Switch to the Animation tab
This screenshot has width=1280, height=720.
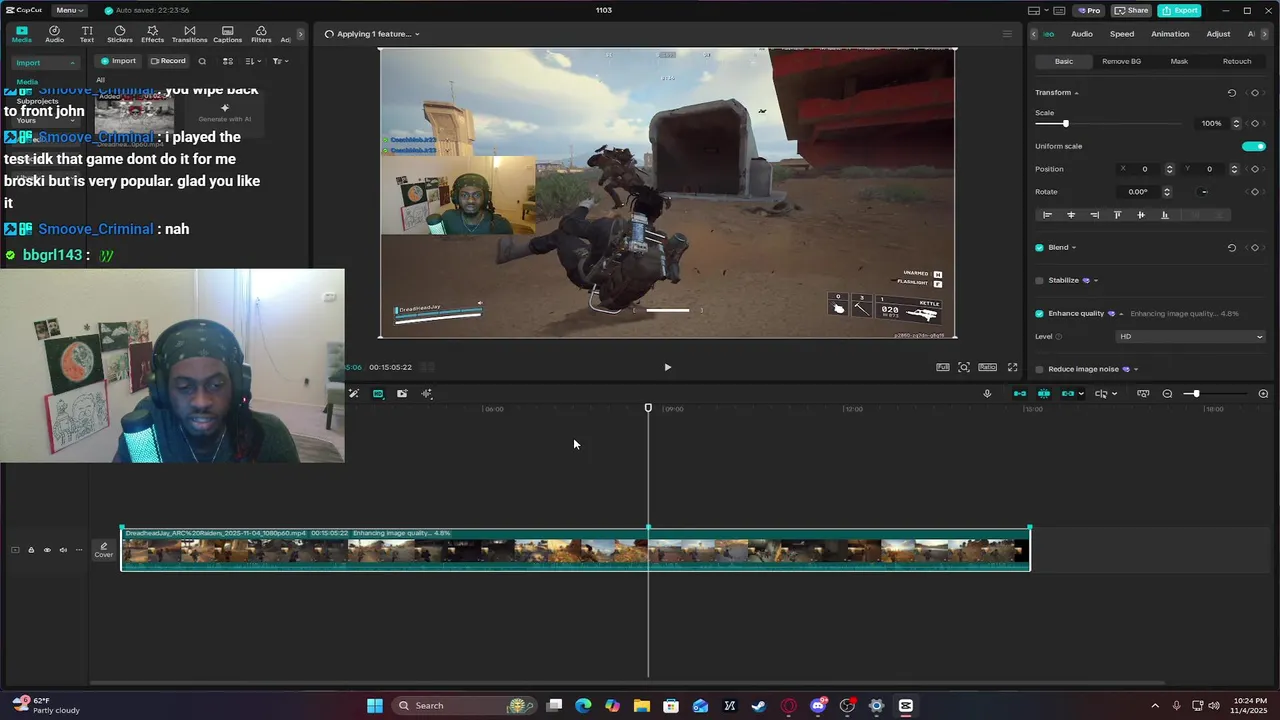pos(1170,34)
